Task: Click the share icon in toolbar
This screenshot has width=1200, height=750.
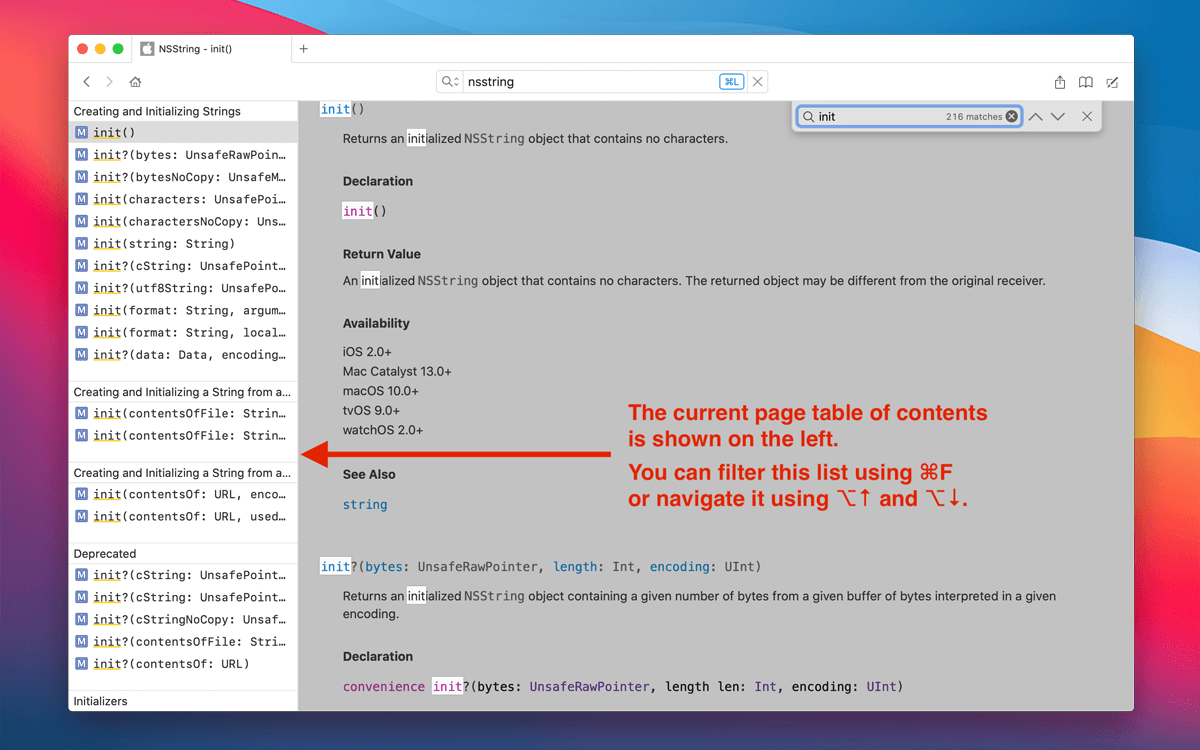Action: tap(1060, 82)
